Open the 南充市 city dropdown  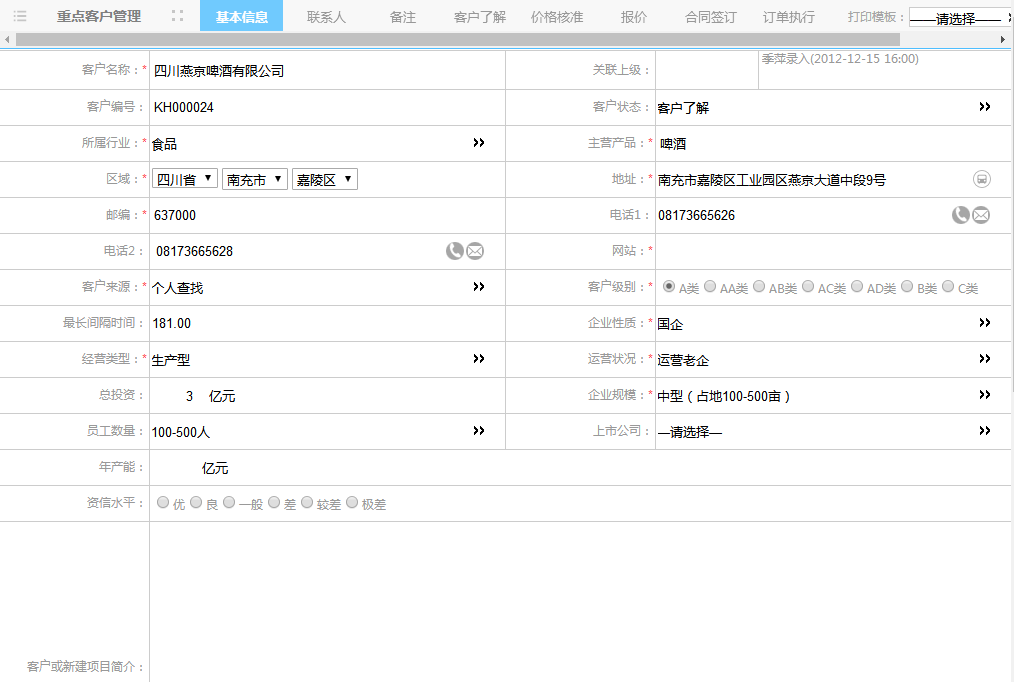(255, 179)
